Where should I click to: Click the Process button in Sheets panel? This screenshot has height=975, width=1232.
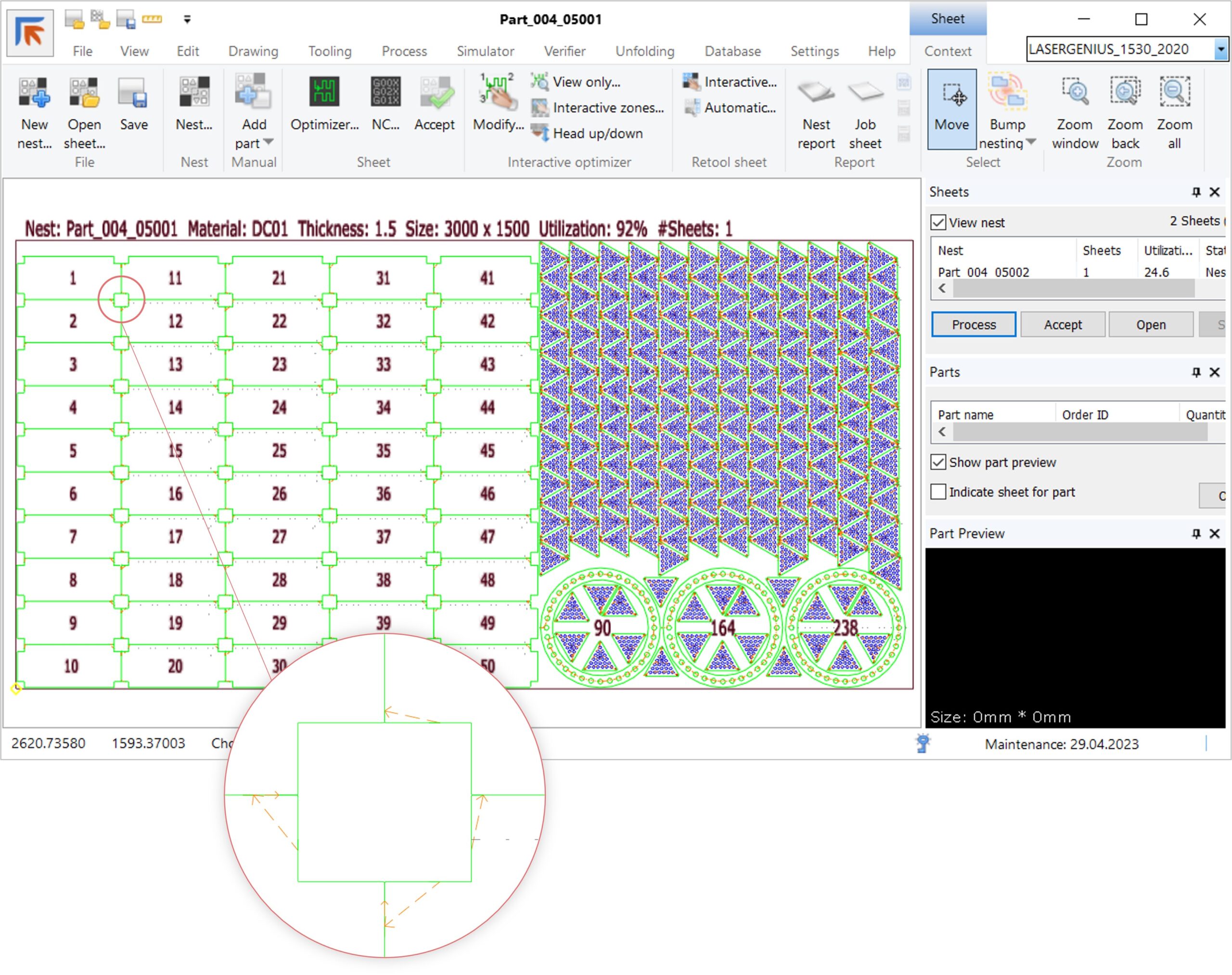[974, 325]
